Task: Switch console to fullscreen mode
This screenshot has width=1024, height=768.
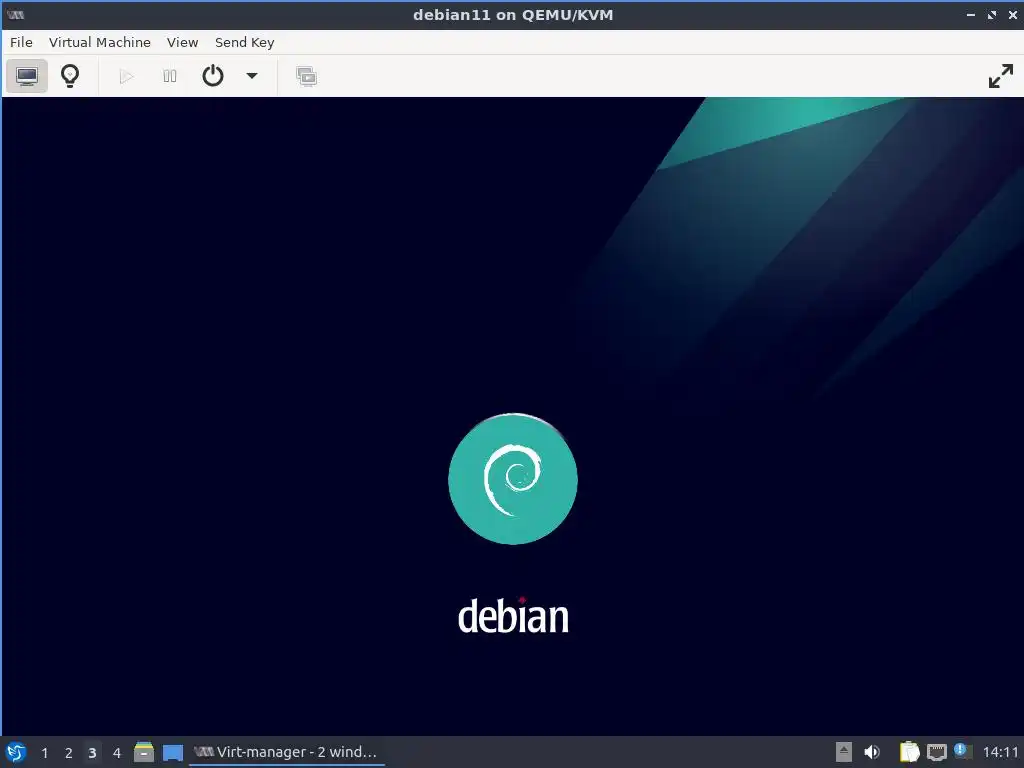Action: (x=1000, y=76)
